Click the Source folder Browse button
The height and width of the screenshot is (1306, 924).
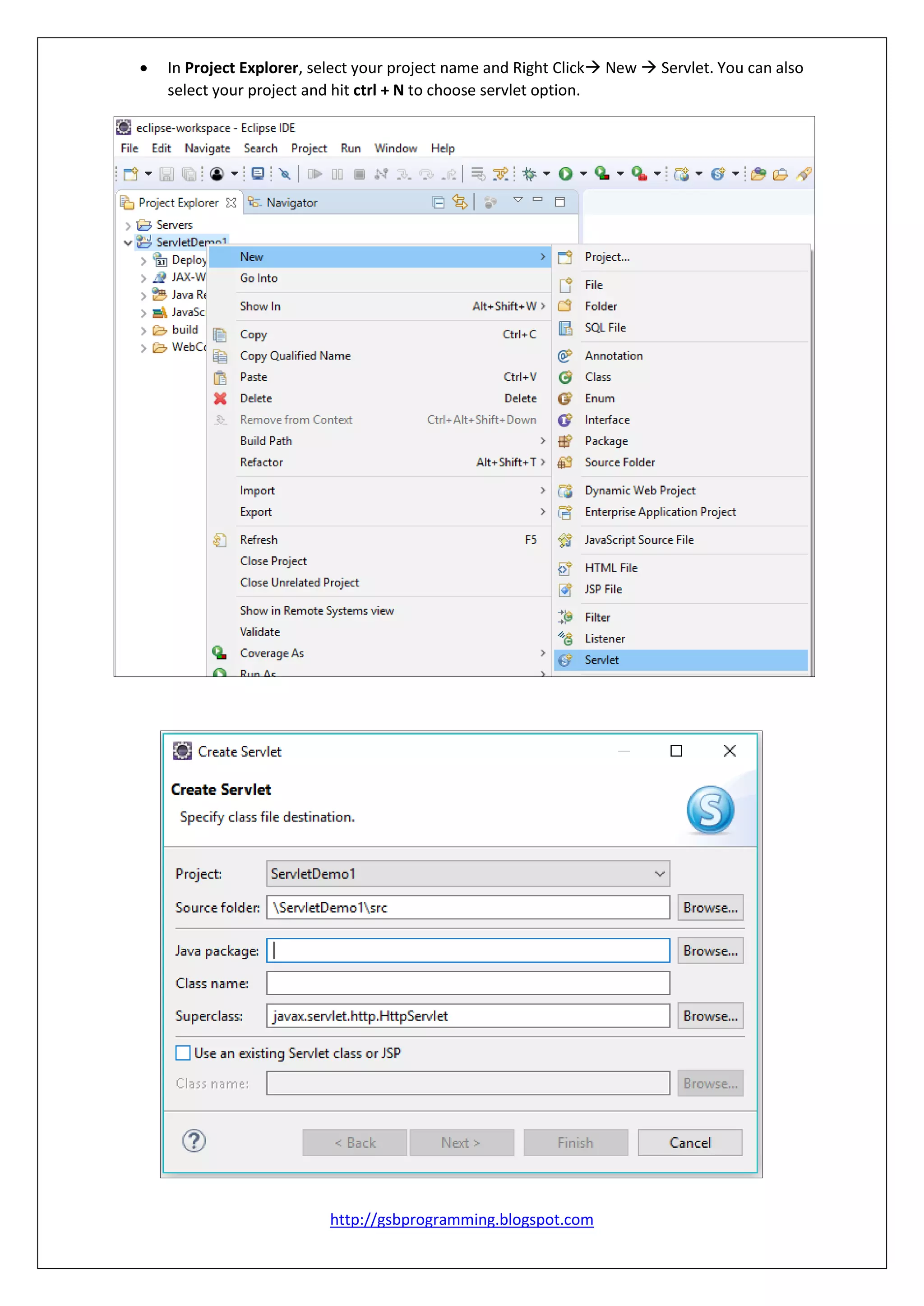pos(710,908)
